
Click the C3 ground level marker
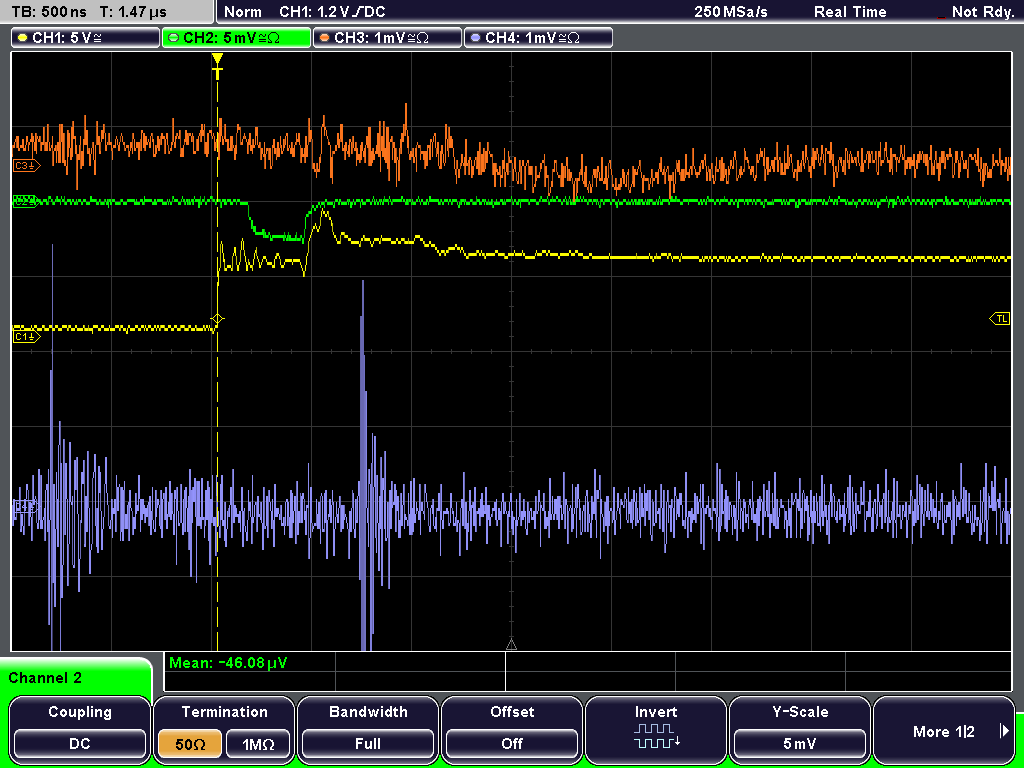coord(27,166)
